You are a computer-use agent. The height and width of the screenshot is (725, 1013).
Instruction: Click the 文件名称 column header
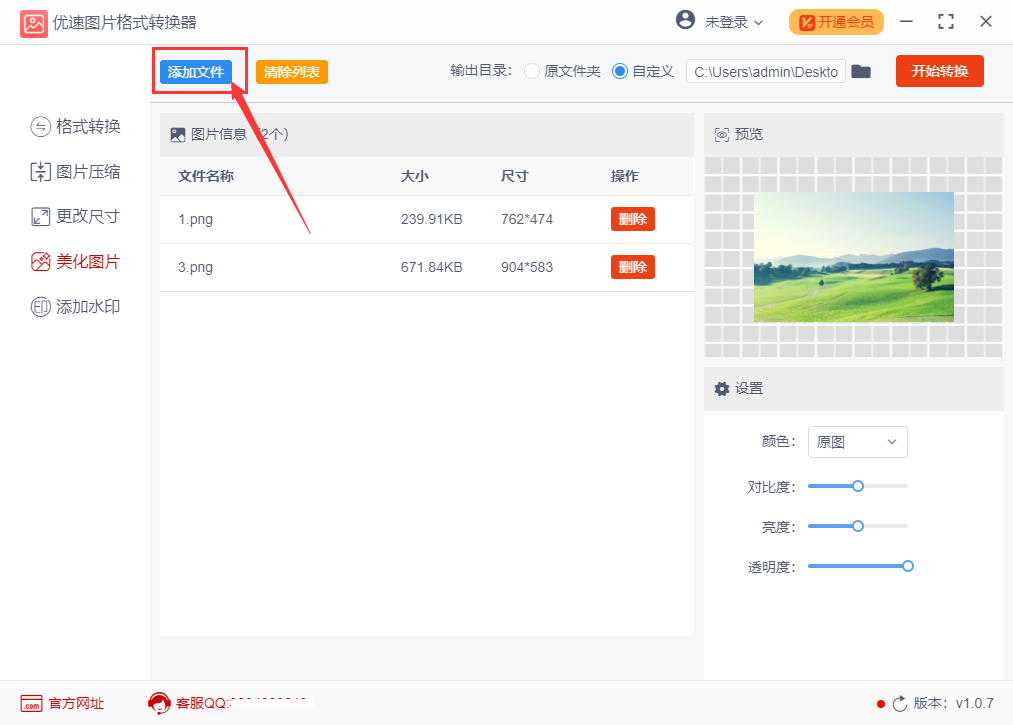[x=206, y=176]
